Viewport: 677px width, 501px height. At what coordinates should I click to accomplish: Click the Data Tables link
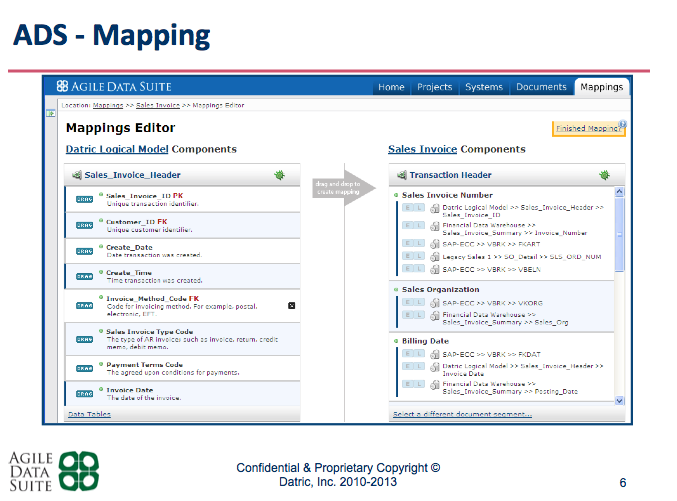[89, 414]
